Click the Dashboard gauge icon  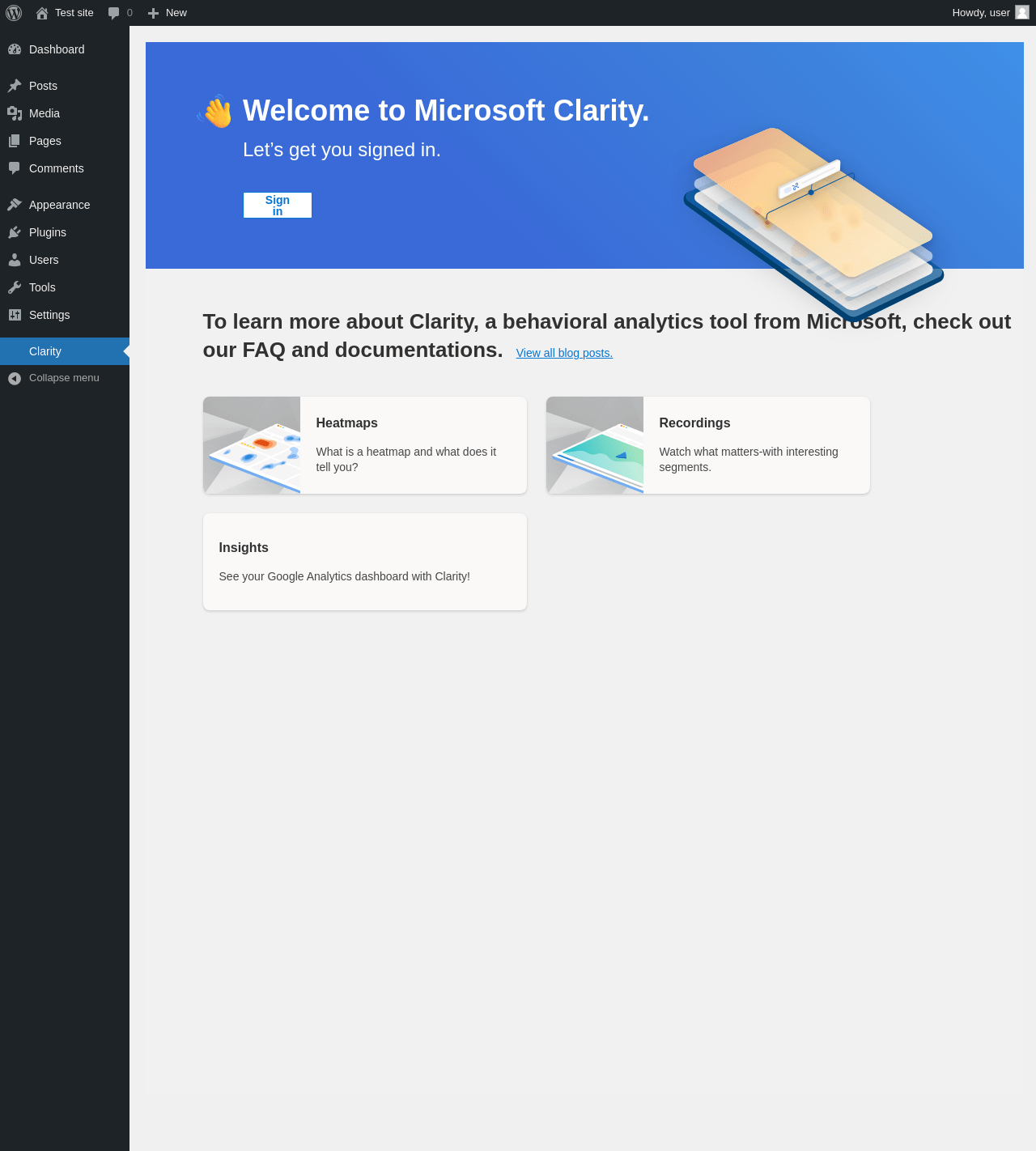(x=15, y=49)
